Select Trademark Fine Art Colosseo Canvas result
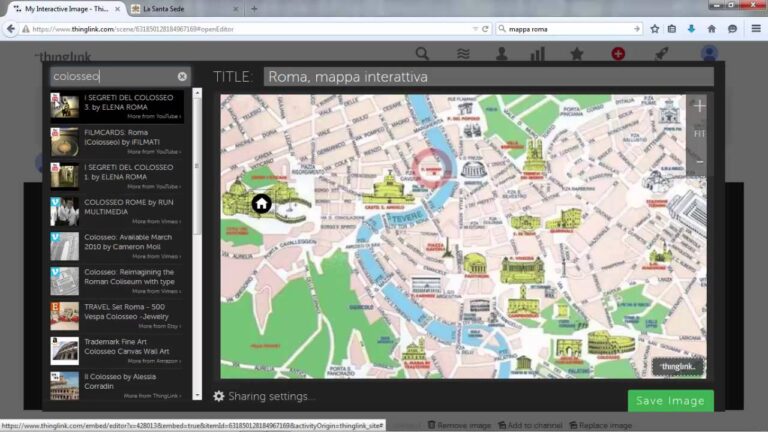Image resolution: width=768 pixels, height=432 pixels. pyautogui.click(x=117, y=351)
